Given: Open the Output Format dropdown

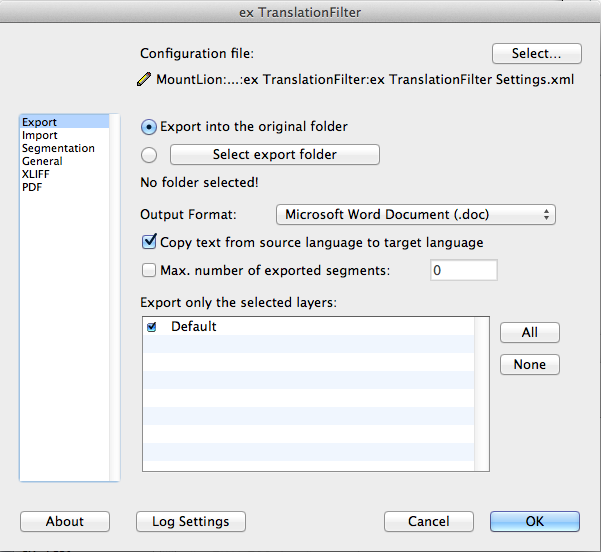Looking at the screenshot, I should click(415, 214).
